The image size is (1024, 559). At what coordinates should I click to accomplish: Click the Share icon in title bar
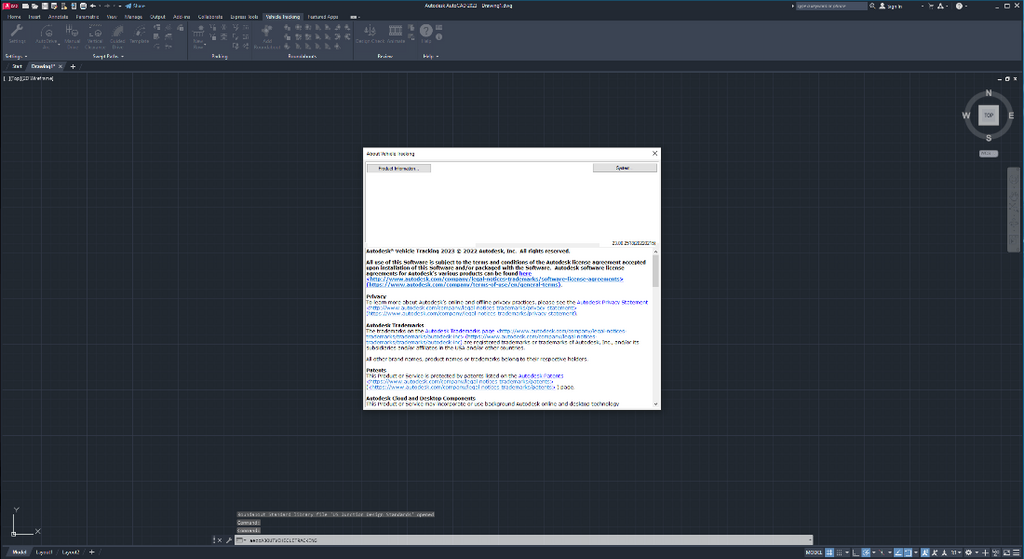[x=135, y=6]
